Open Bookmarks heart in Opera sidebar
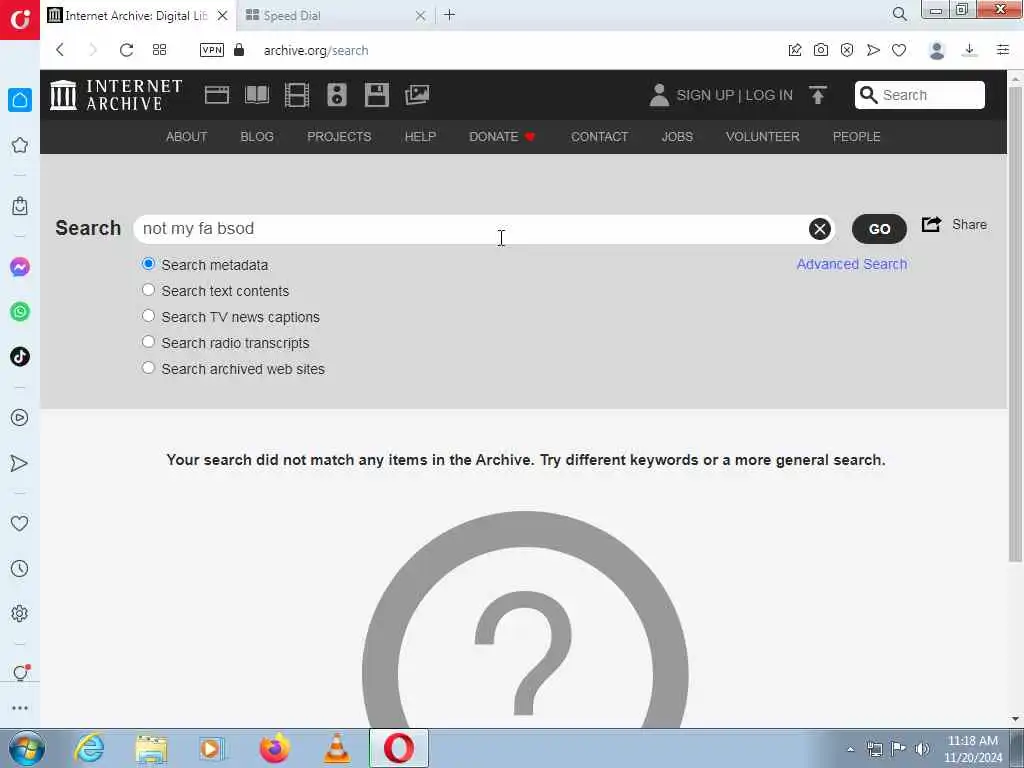Image resolution: width=1024 pixels, height=768 pixels. (20, 523)
